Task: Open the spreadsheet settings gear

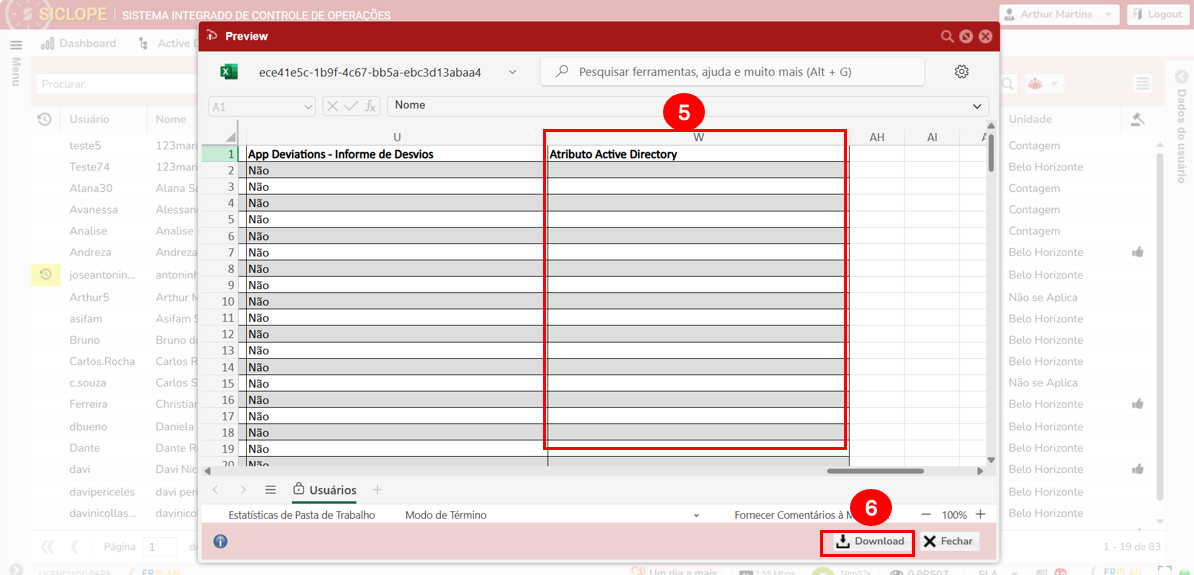Action: [962, 72]
